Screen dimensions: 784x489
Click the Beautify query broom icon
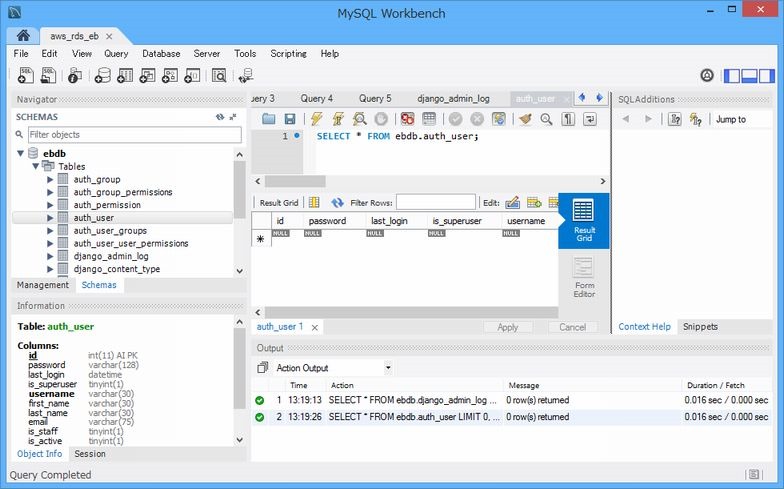[525, 119]
